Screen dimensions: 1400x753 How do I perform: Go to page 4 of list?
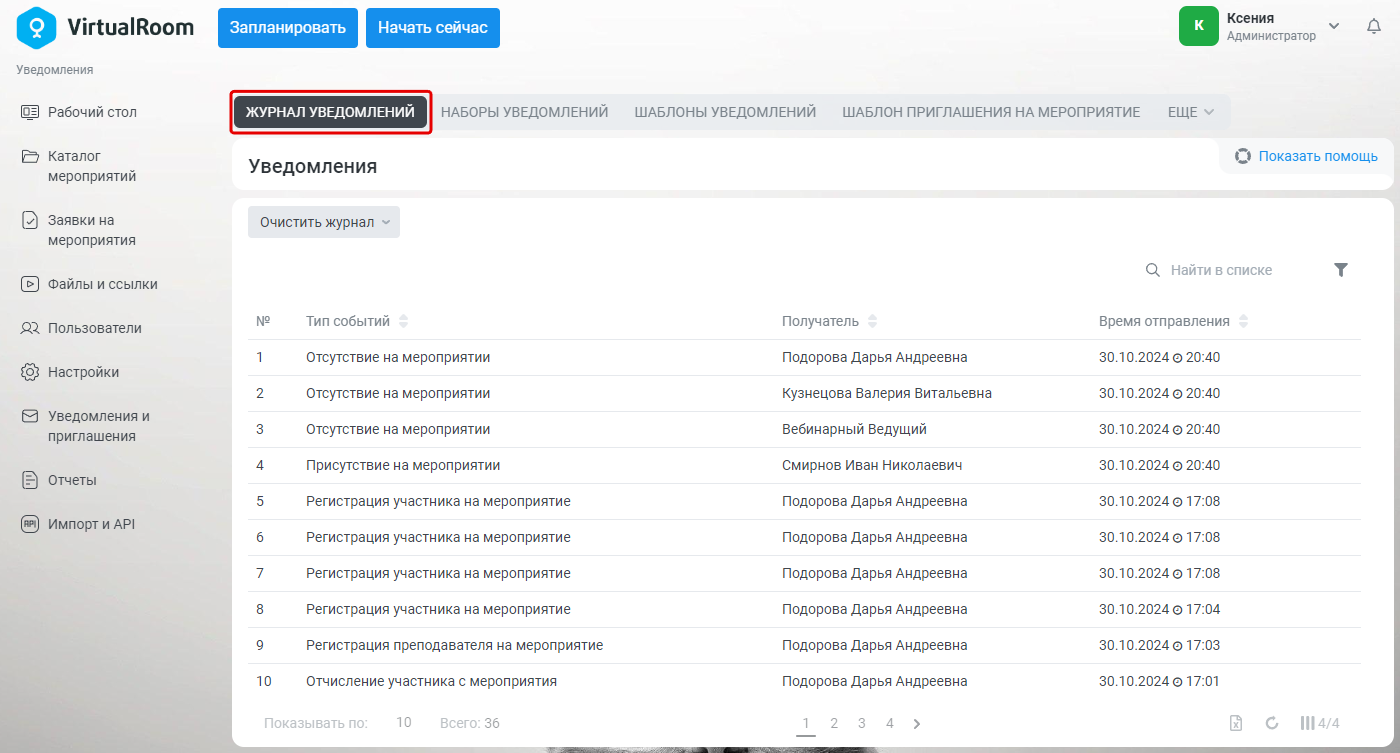tap(889, 723)
